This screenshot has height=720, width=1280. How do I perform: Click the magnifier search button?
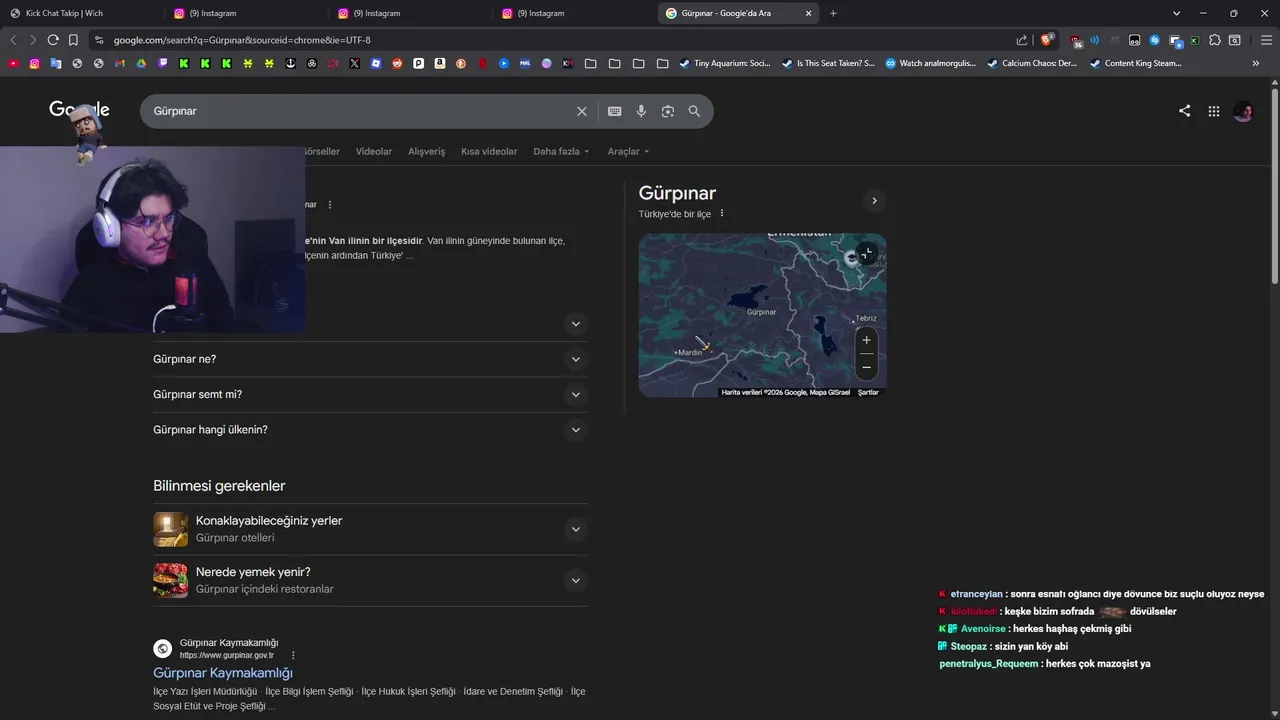(x=694, y=111)
